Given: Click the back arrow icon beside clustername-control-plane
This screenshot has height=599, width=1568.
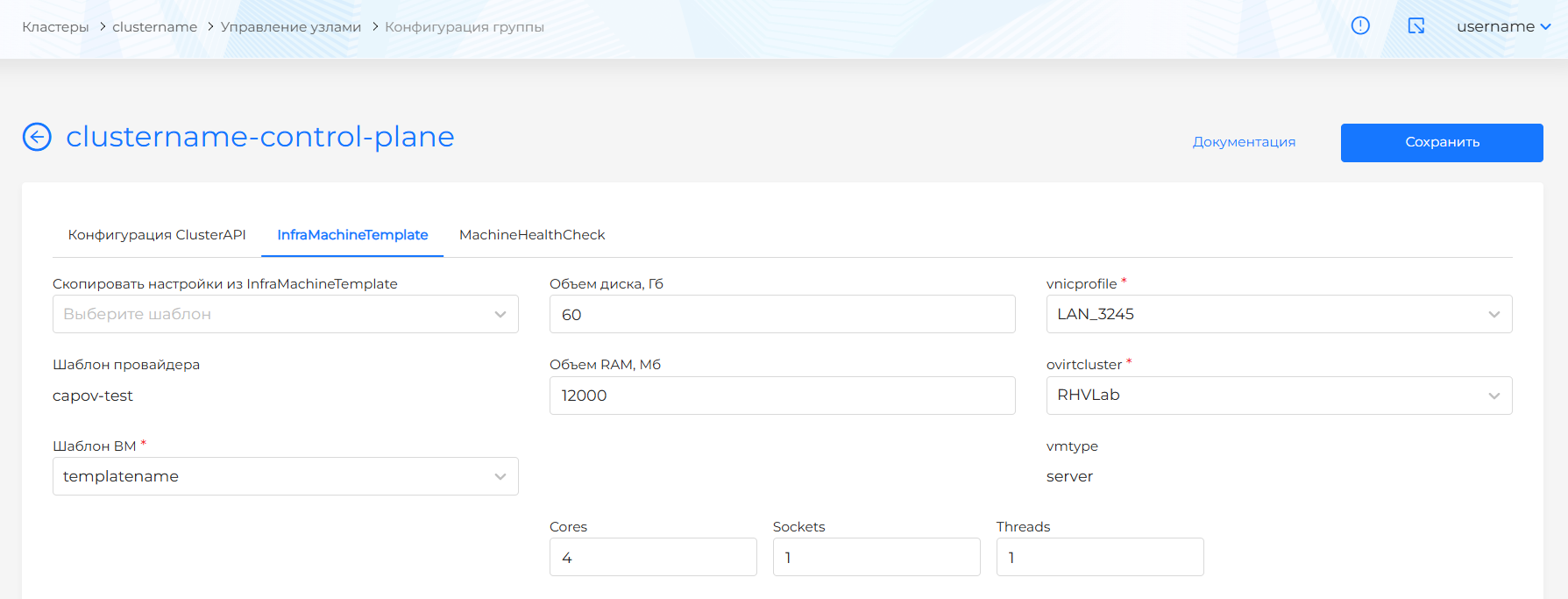Looking at the screenshot, I should click(x=37, y=137).
